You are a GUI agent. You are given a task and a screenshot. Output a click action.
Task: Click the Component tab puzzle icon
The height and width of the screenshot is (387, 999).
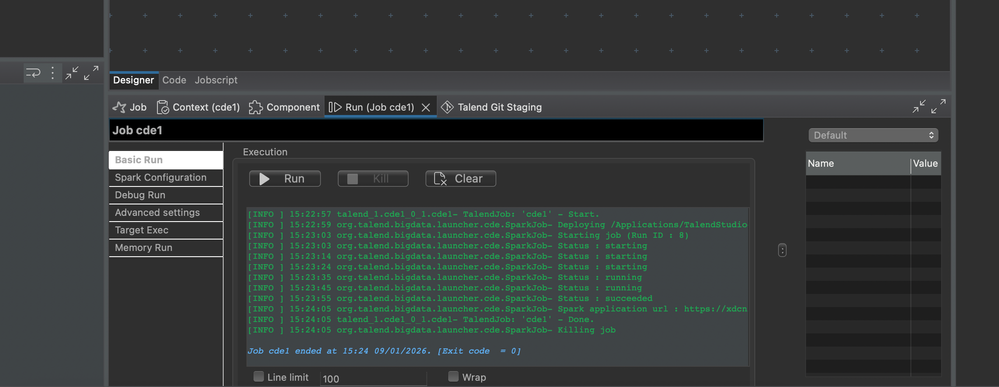click(x=255, y=107)
